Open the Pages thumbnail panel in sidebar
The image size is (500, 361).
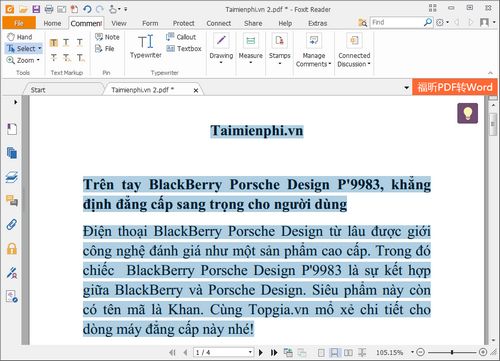coord(12,153)
